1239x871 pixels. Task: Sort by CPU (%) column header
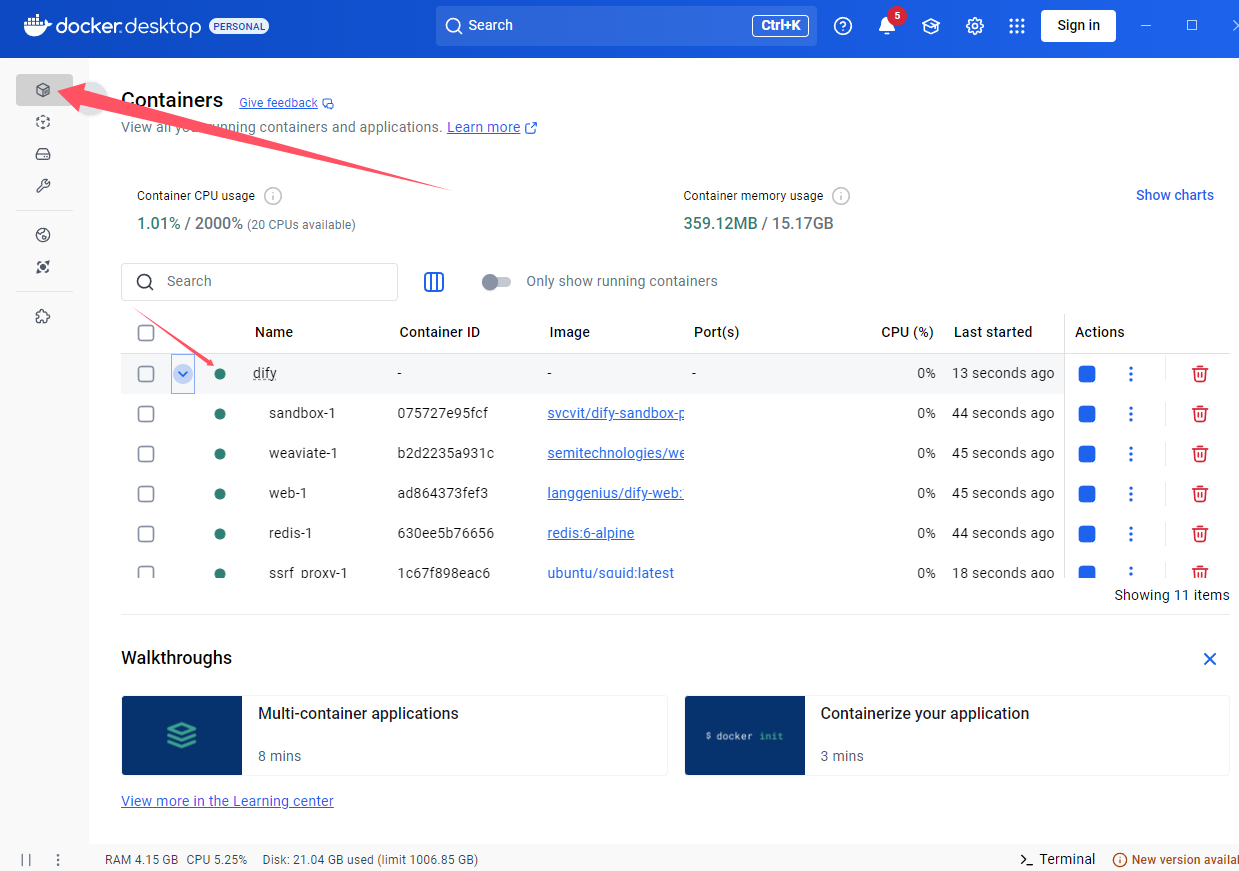tap(907, 333)
